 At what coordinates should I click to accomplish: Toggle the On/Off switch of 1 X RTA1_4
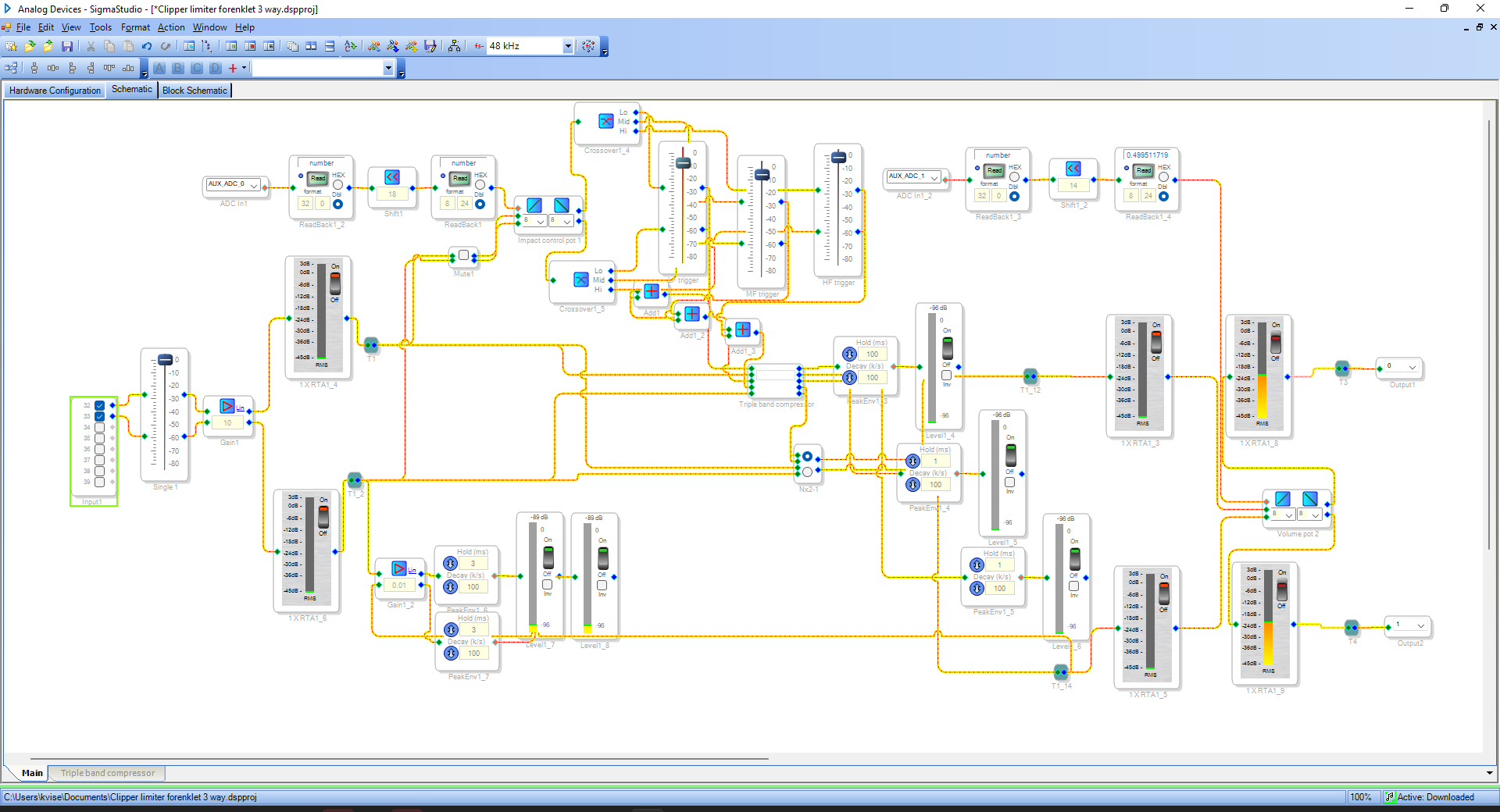[335, 283]
